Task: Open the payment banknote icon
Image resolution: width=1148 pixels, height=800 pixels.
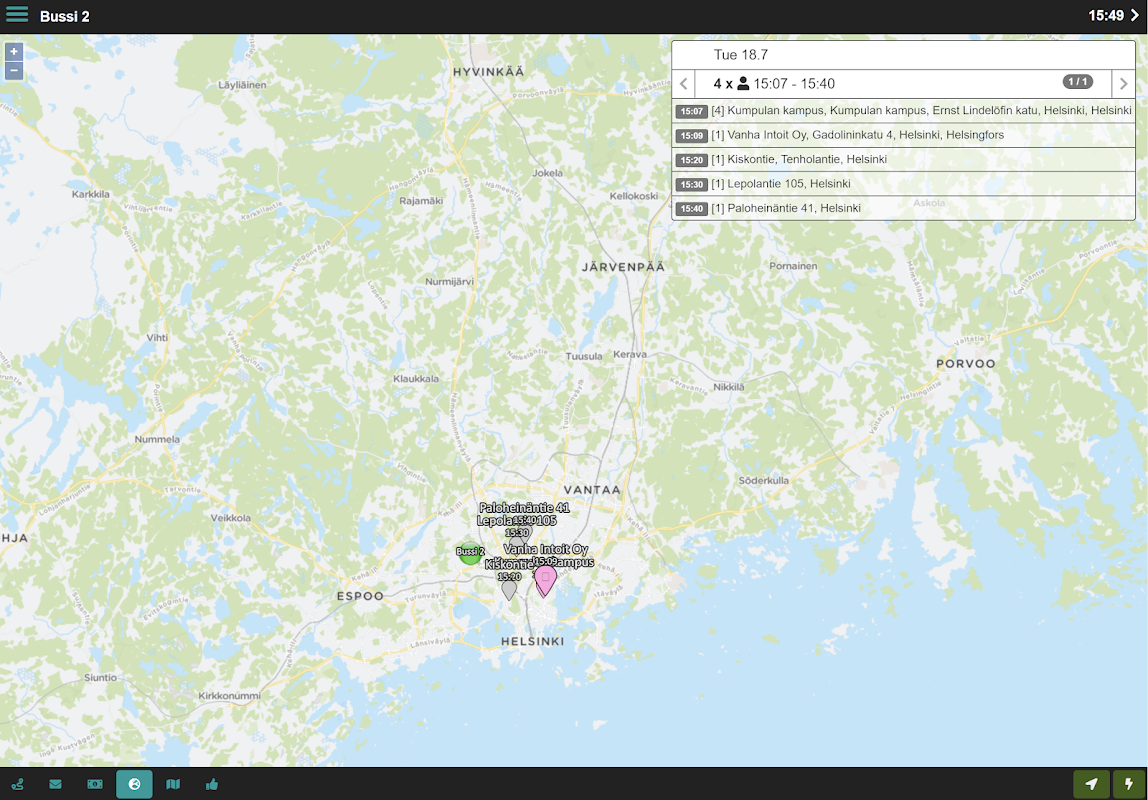Action: click(95, 785)
